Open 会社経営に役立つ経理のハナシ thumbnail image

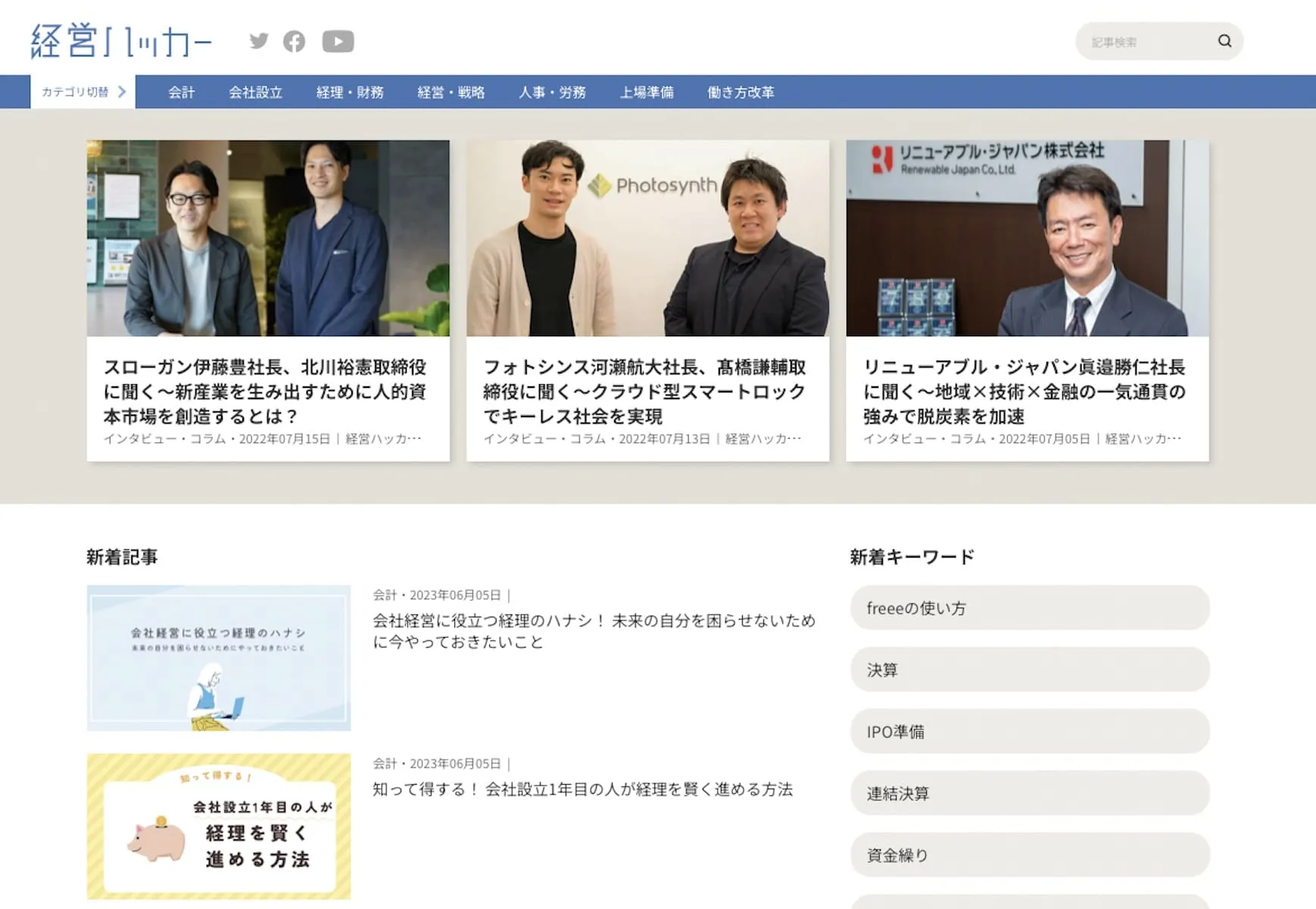point(219,658)
